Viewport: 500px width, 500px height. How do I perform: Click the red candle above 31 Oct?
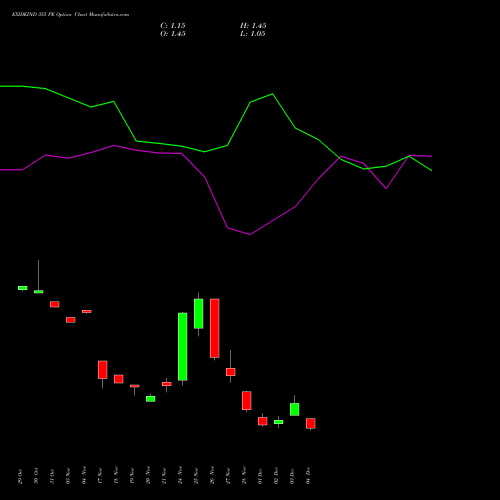tap(55, 304)
